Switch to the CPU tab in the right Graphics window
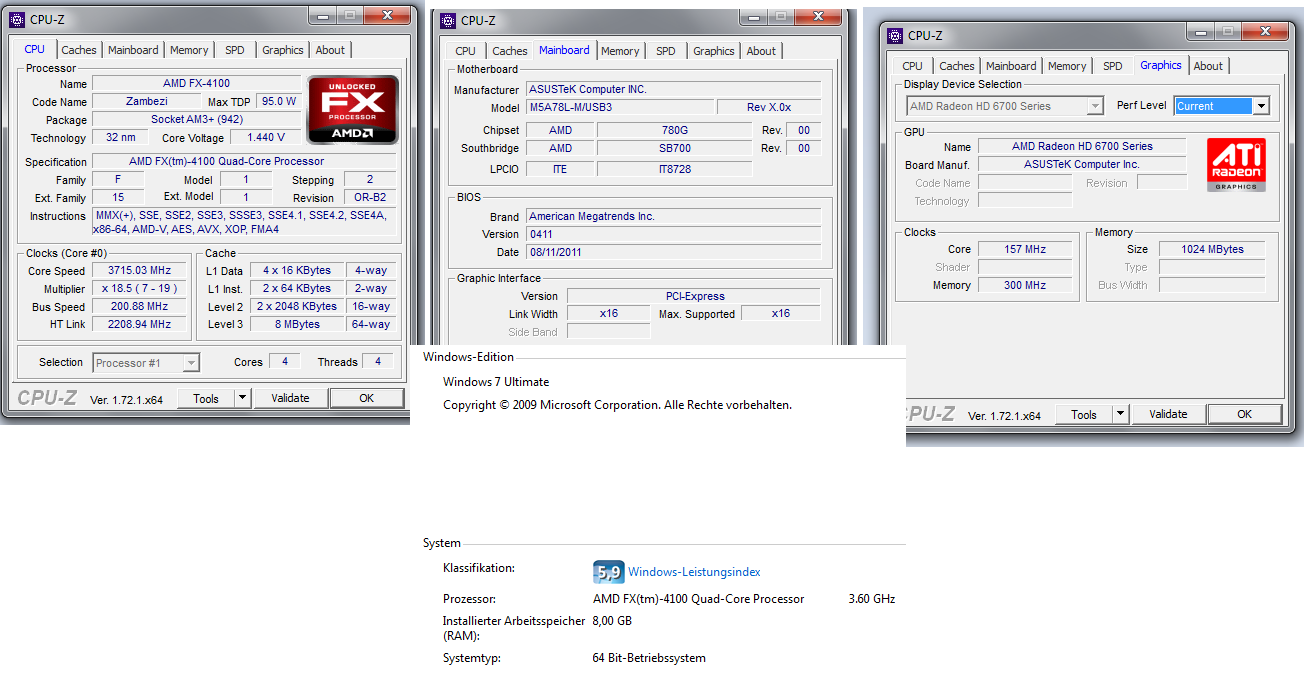1304x676 pixels. pyautogui.click(x=913, y=66)
